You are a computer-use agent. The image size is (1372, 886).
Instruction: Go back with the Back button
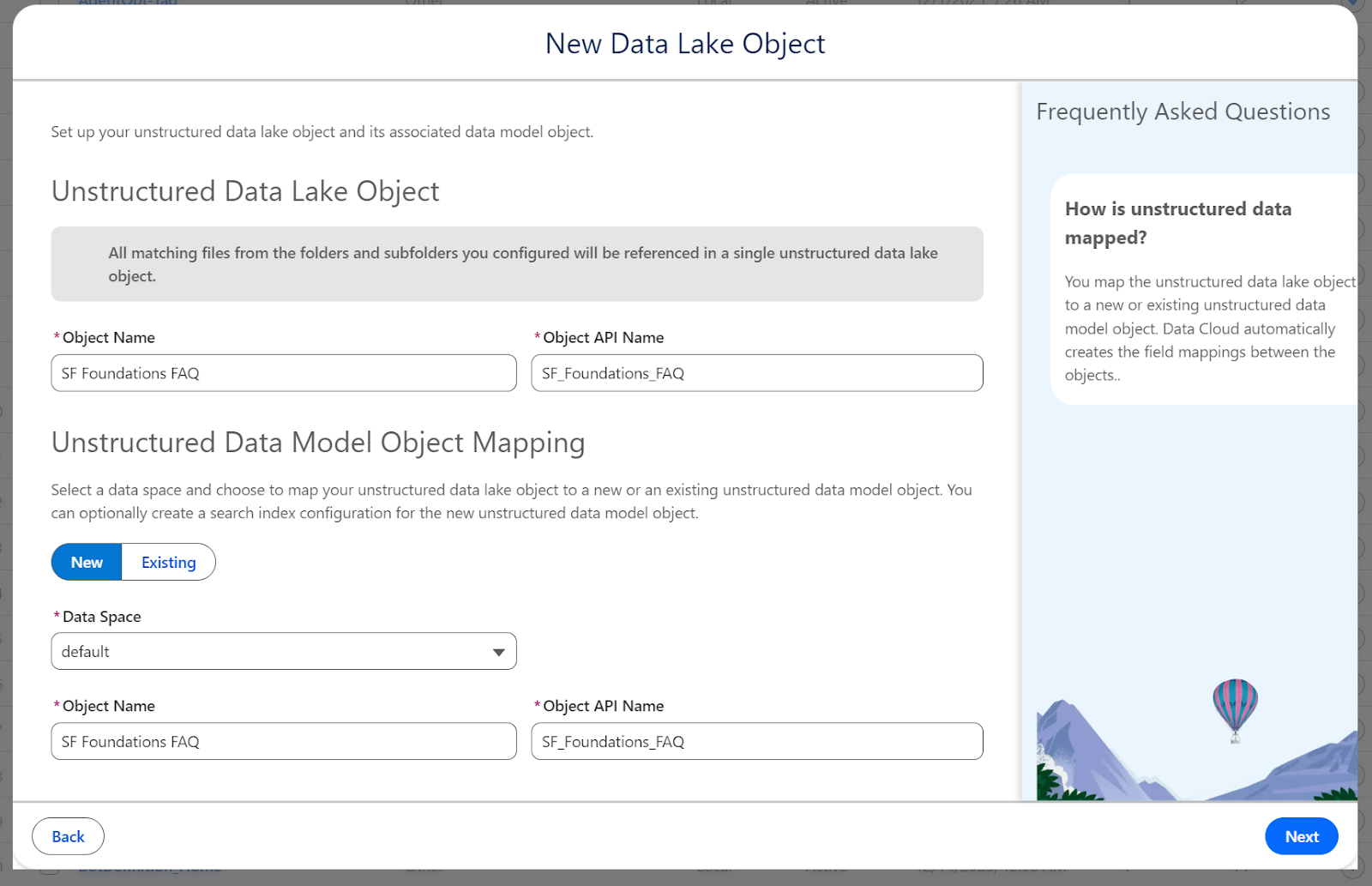(68, 837)
